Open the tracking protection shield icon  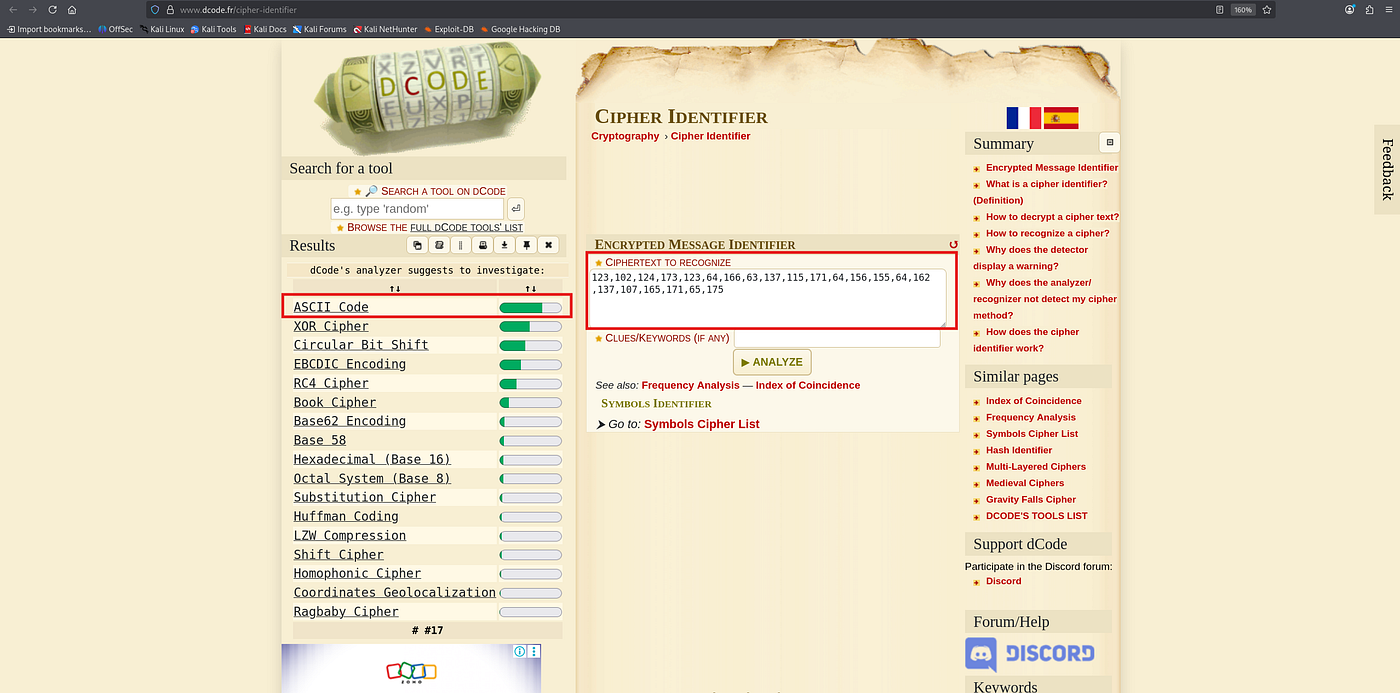155,9
